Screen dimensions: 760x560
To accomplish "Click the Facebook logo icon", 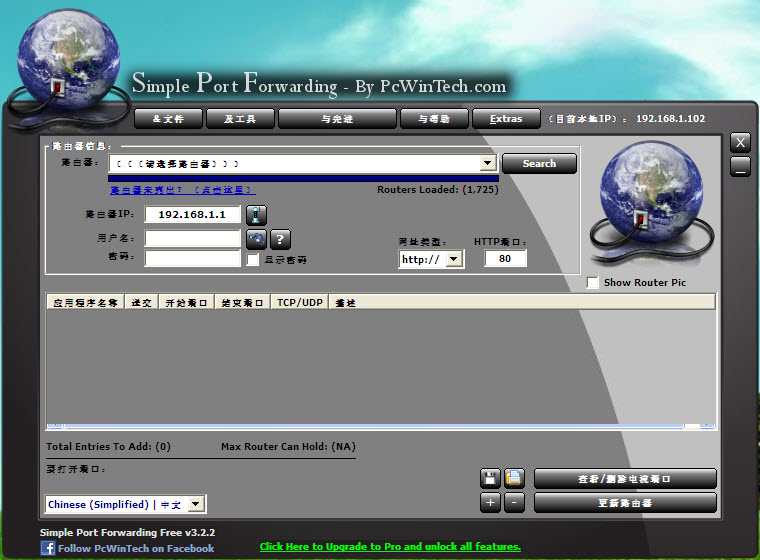I will point(48,548).
